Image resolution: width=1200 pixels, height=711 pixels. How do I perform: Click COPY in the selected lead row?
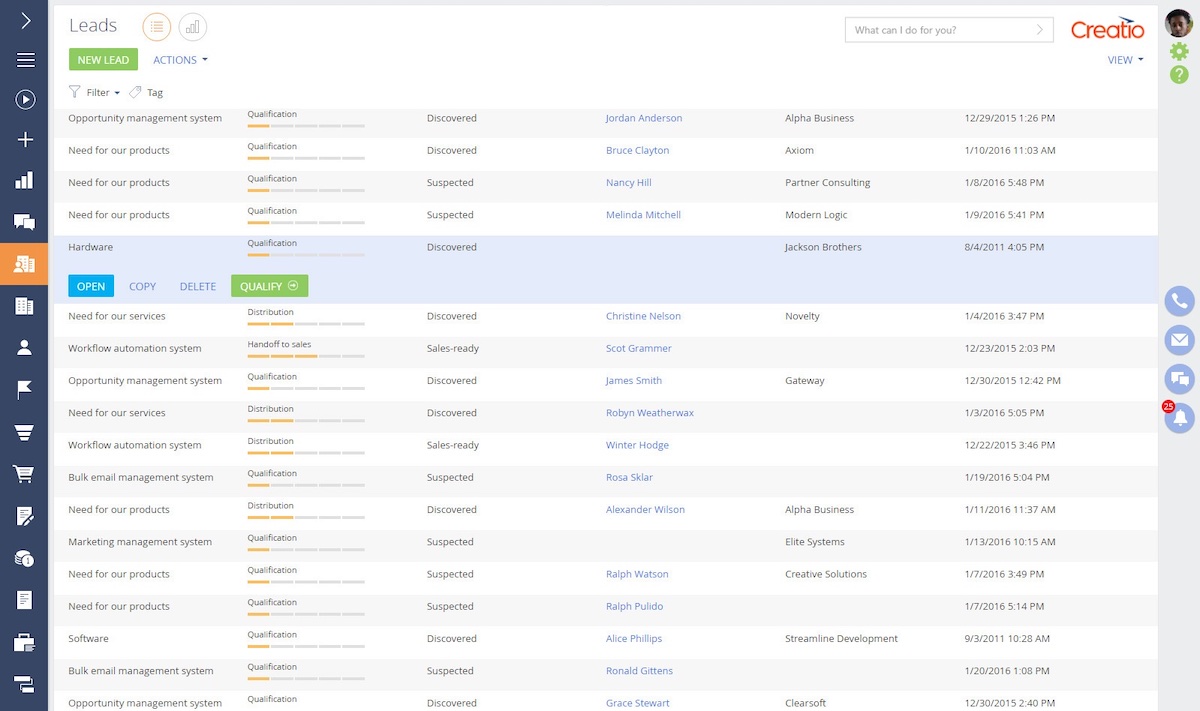pyautogui.click(x=143, y=286)
